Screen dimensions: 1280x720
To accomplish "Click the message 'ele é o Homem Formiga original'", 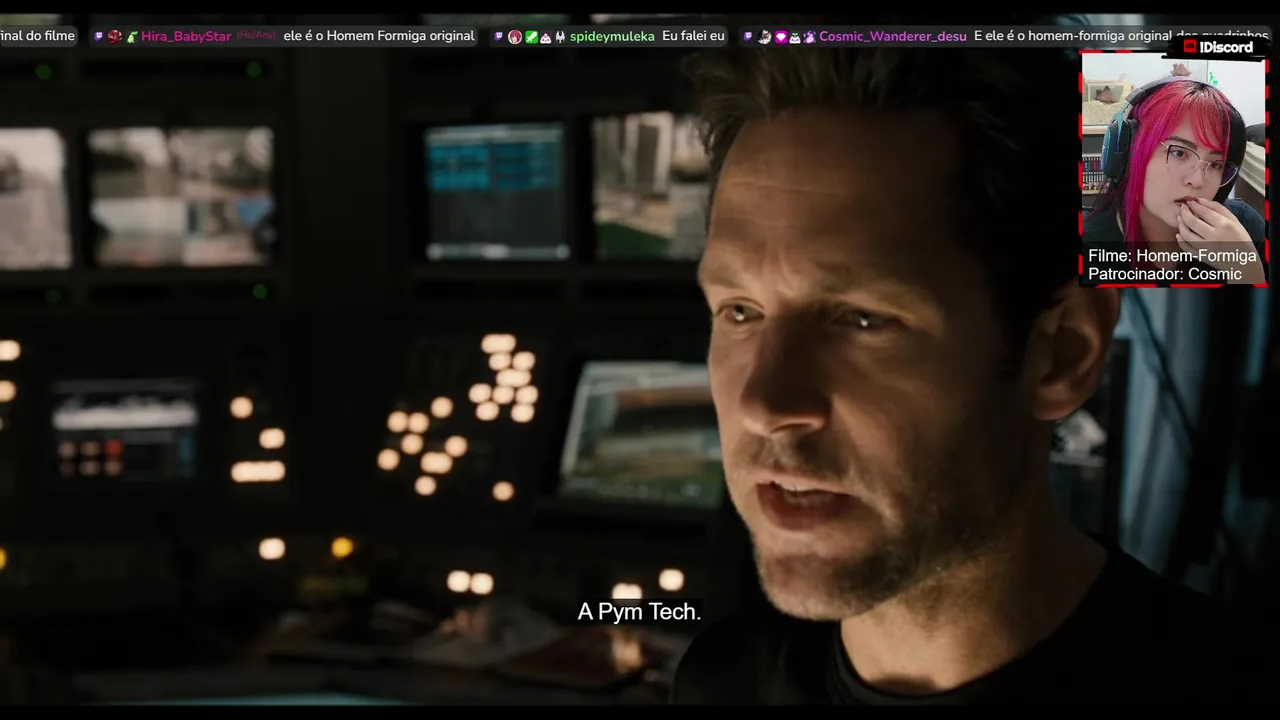I will click(379, 36).
